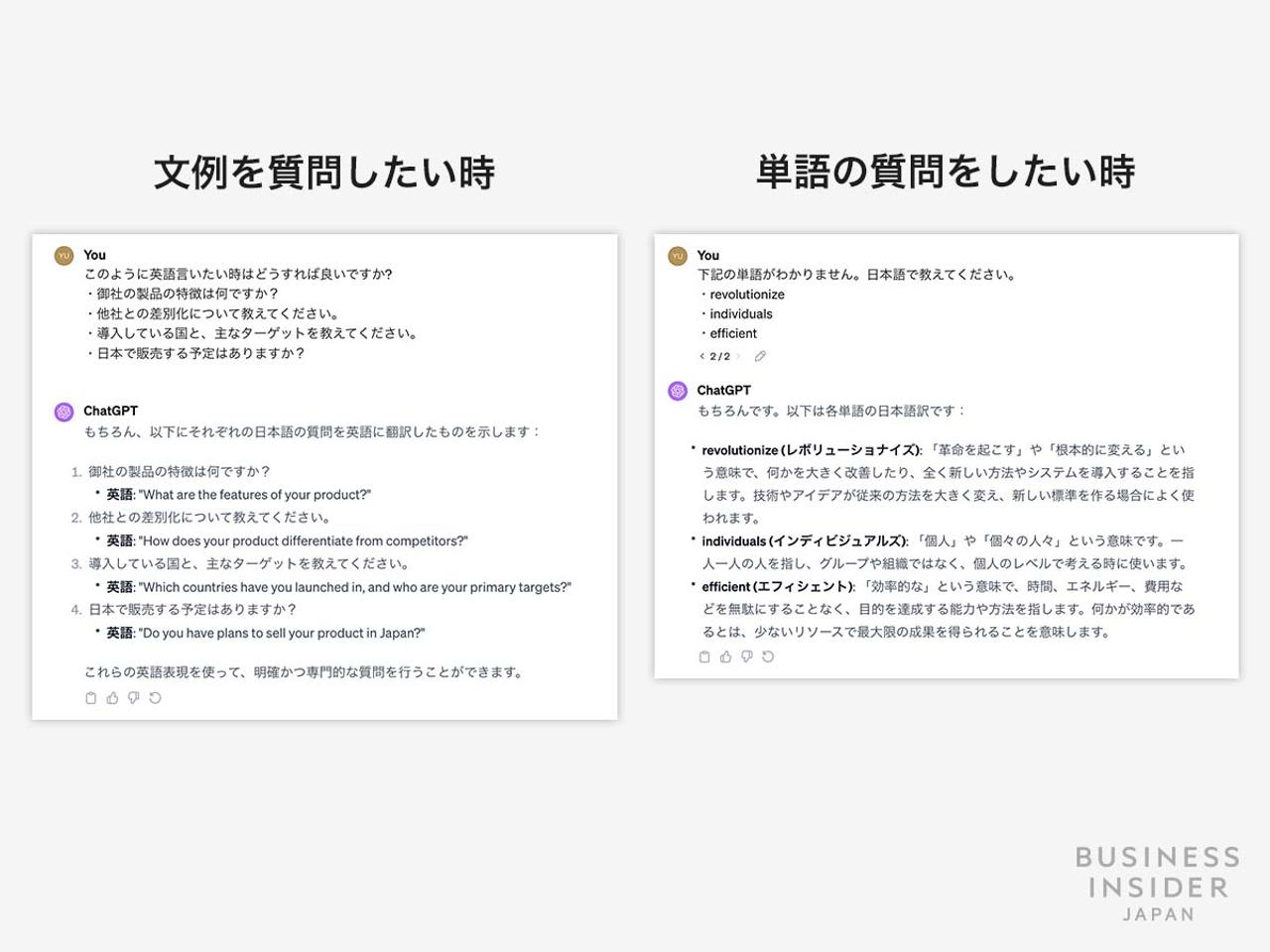Regenerate the English translation response

click(x=154, y=697)
